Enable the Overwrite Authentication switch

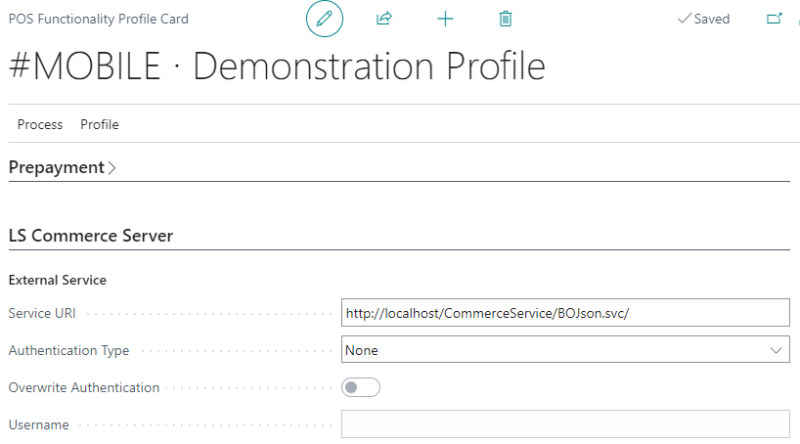point(361,387)
